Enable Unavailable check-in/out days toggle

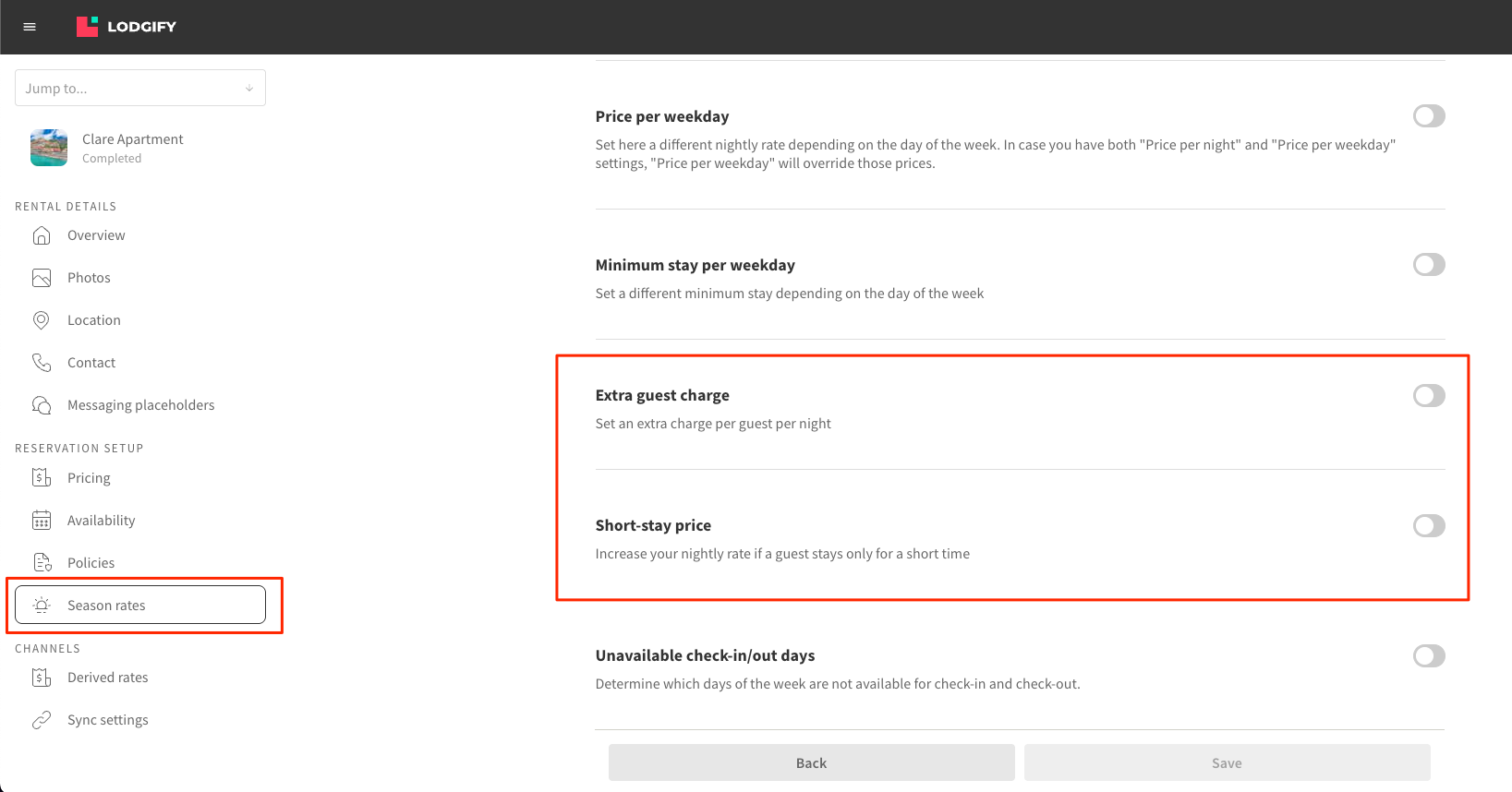(x=1428, y=656)
